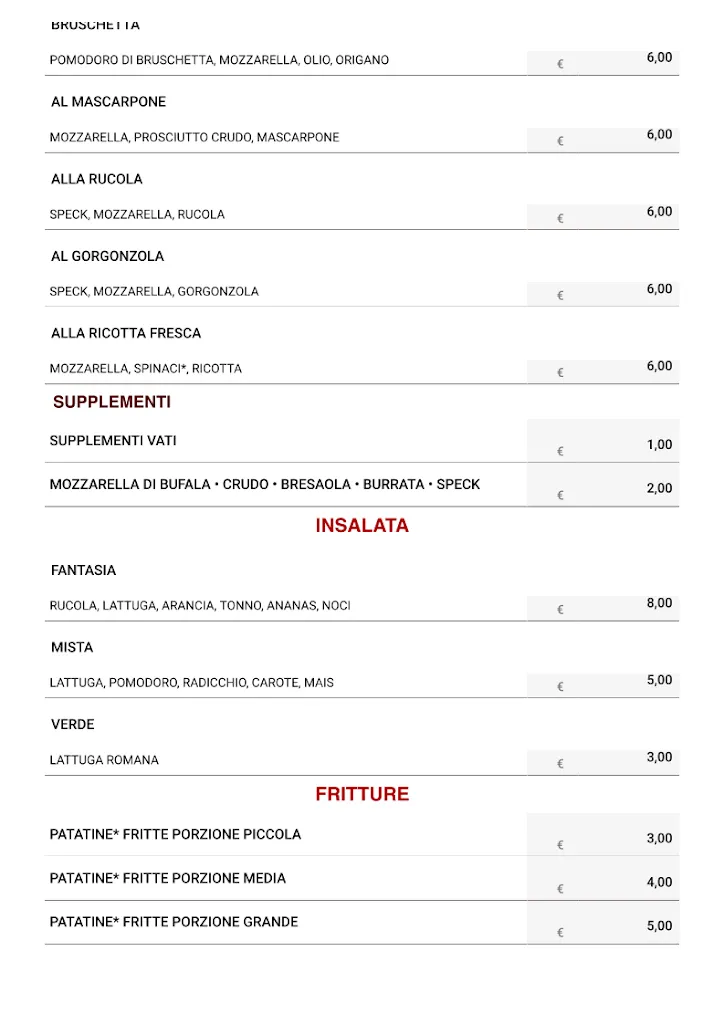Select the VERDE salad title
Viewport: 724px width, 1024px height.
[73, 724]
